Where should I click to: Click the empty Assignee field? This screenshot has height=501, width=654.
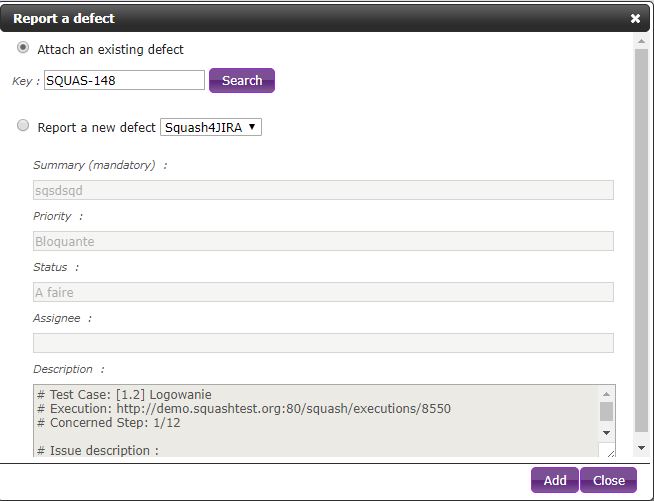coord(323,343)
